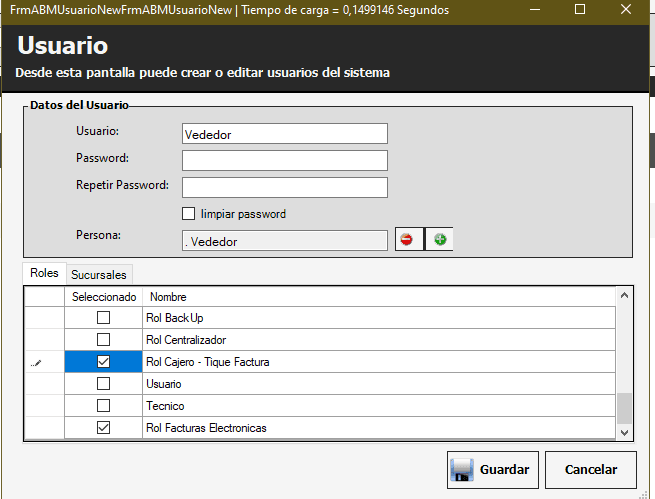This screenshot has height=499, width=655.
Task: Enable the limpiar password checkbox
Action: point(188,214)
